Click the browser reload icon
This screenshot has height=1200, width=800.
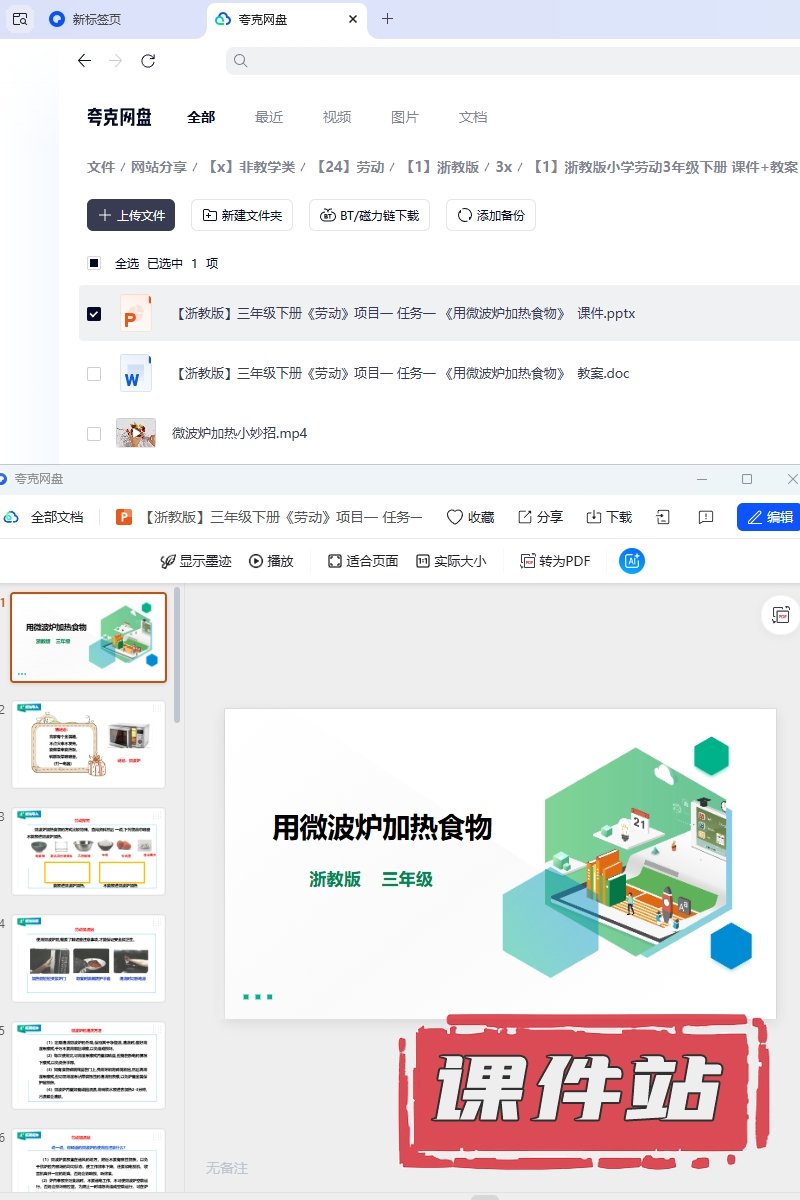(148, 61)
